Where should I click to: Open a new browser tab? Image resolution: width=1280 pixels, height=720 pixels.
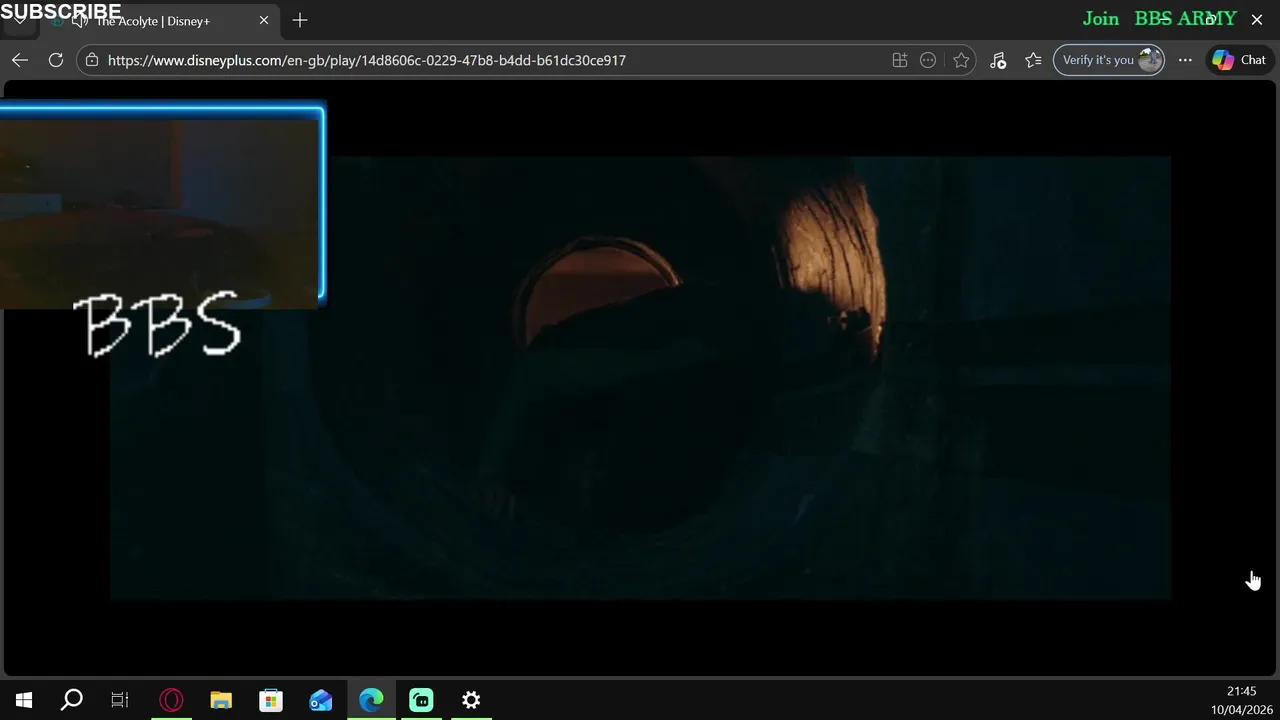300,20
